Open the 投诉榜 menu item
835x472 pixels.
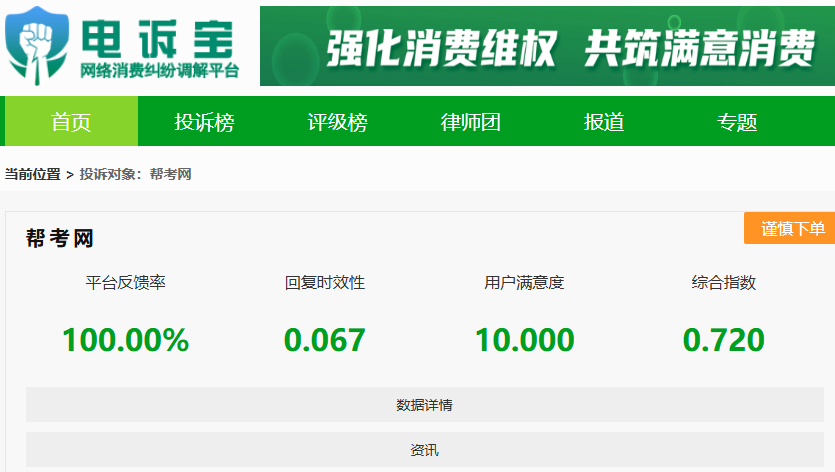204,122
